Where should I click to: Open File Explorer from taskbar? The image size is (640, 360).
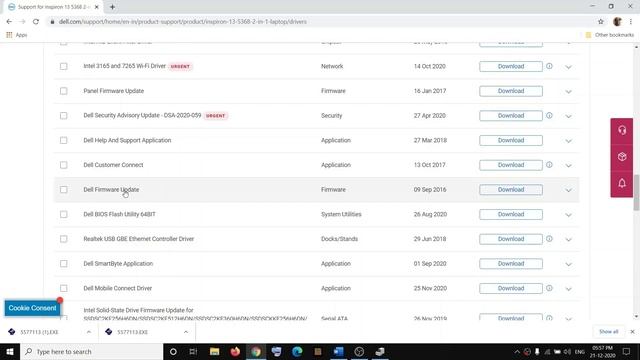click(214, 351)
